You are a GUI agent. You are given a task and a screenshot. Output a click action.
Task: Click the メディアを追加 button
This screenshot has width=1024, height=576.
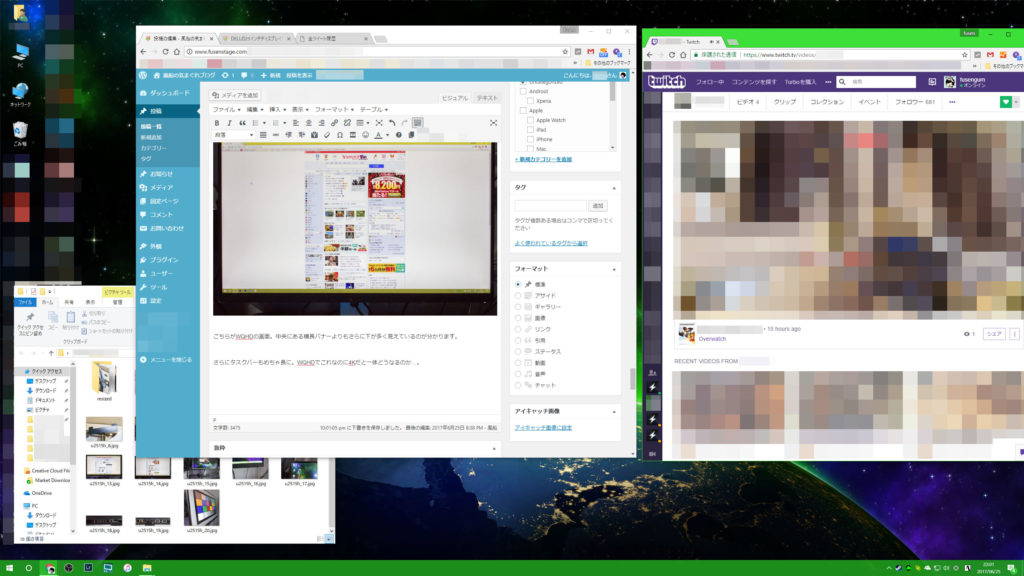[235, 95]
